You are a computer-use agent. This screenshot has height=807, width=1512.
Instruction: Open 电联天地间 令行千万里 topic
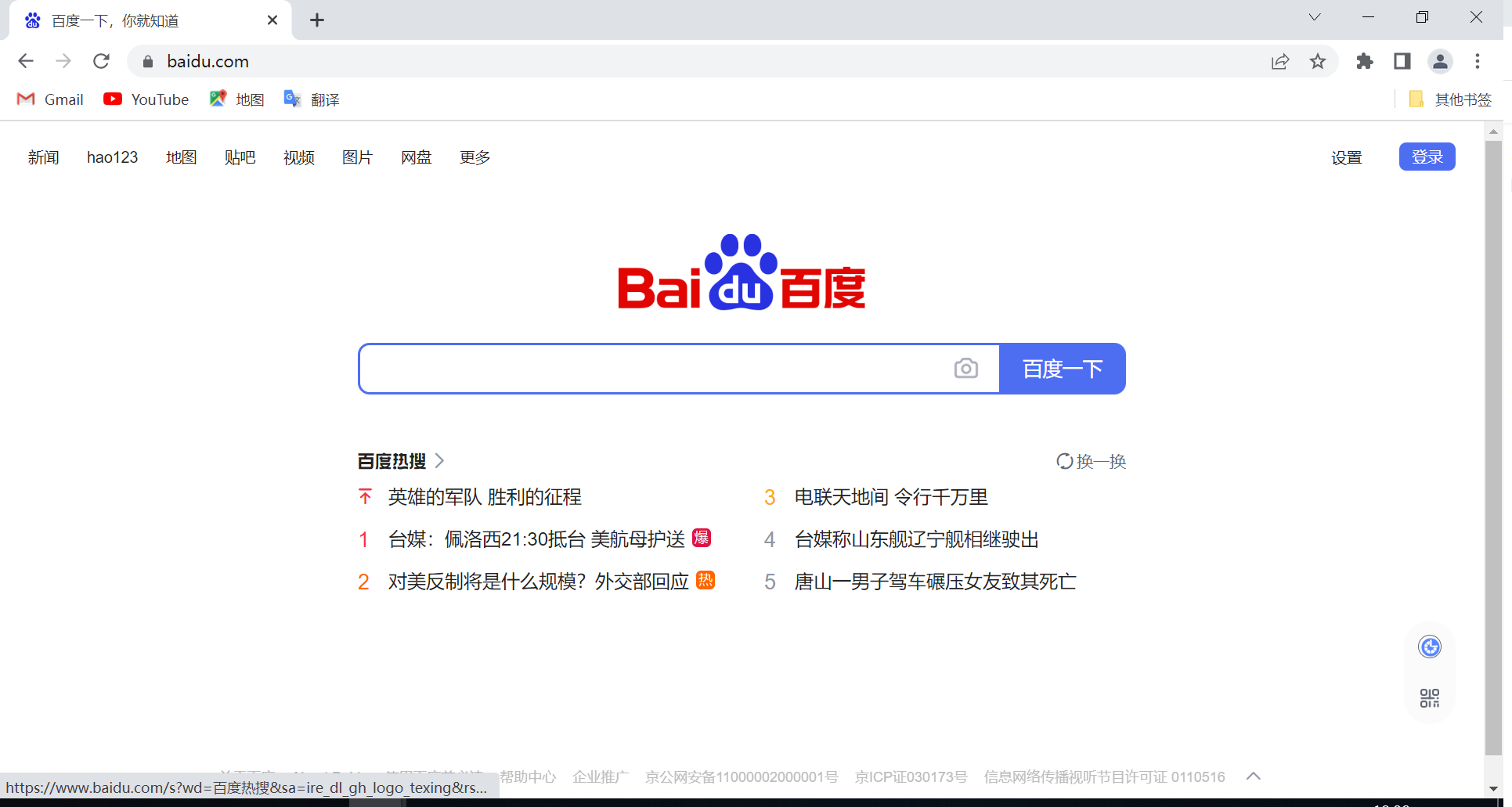891,497
